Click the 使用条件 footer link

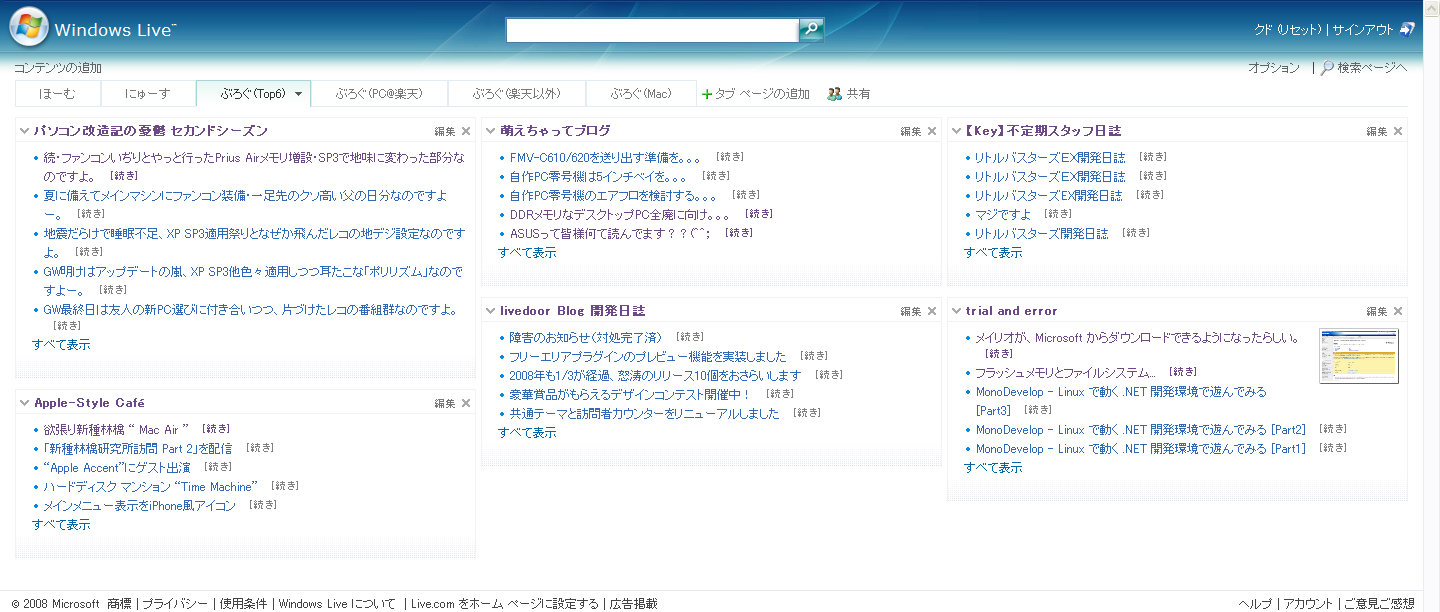click(x=244, y=604)
